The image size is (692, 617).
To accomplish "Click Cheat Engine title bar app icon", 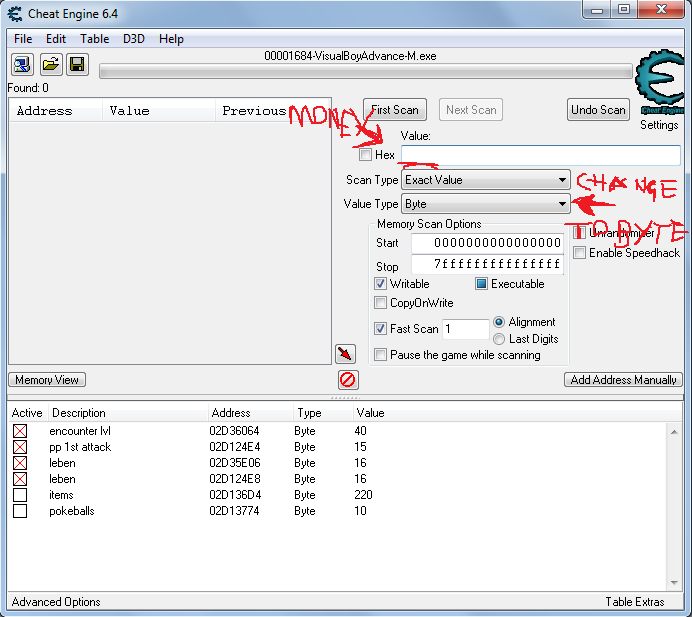I will 15,14.
